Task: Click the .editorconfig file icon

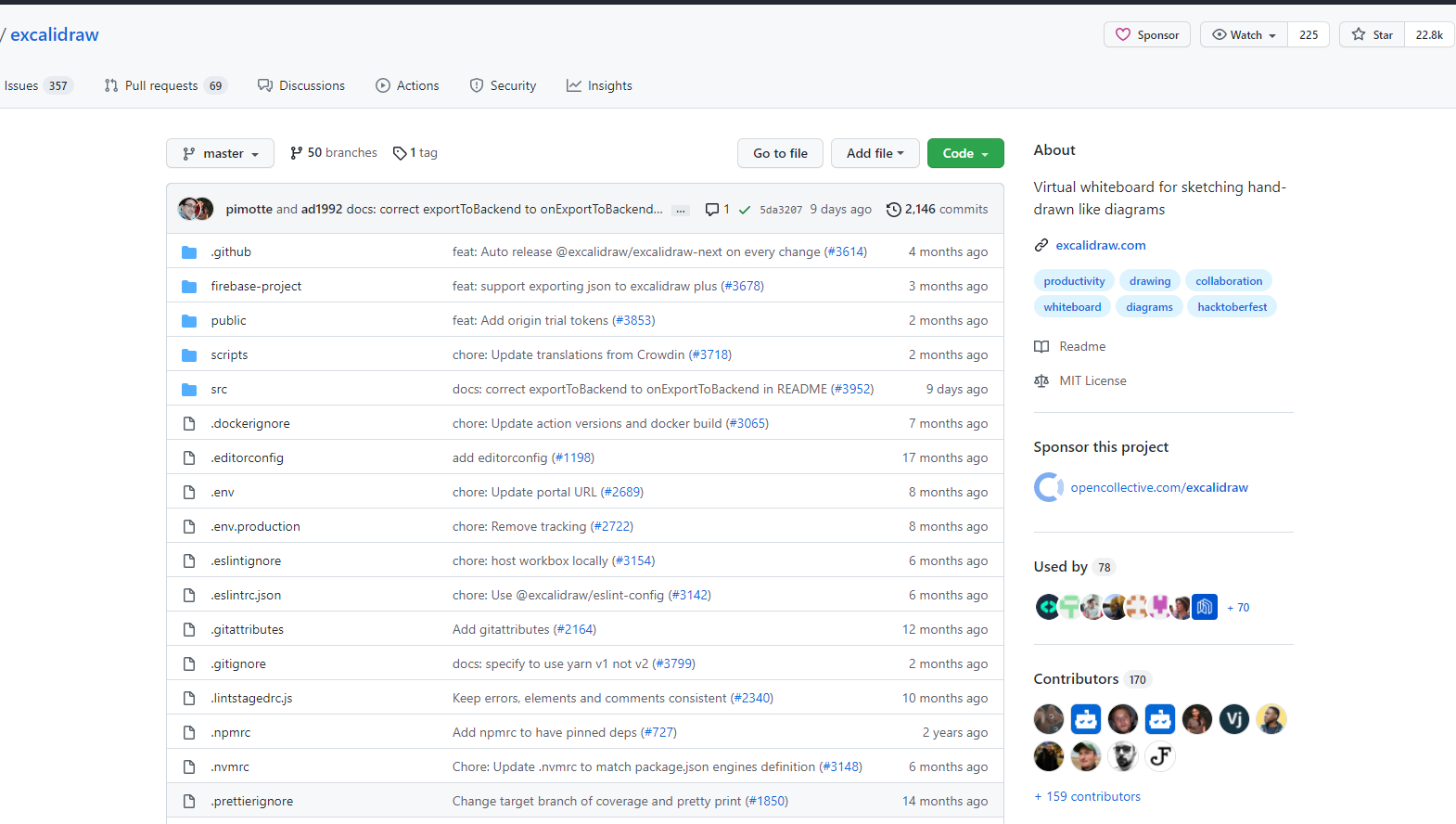Action: [x=189, y=458]
